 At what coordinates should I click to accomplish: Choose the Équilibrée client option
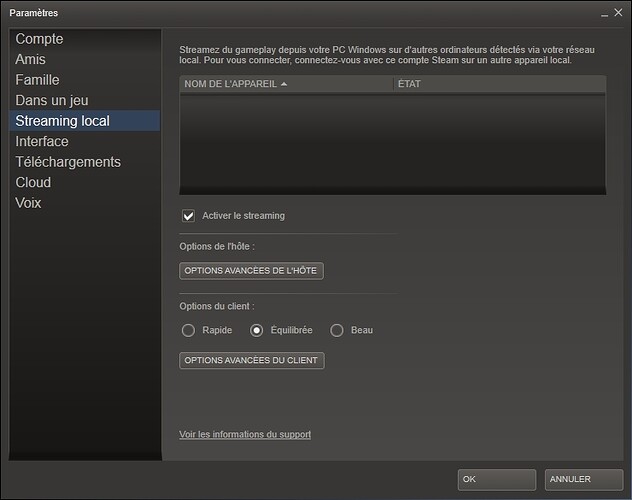(257, 331)
